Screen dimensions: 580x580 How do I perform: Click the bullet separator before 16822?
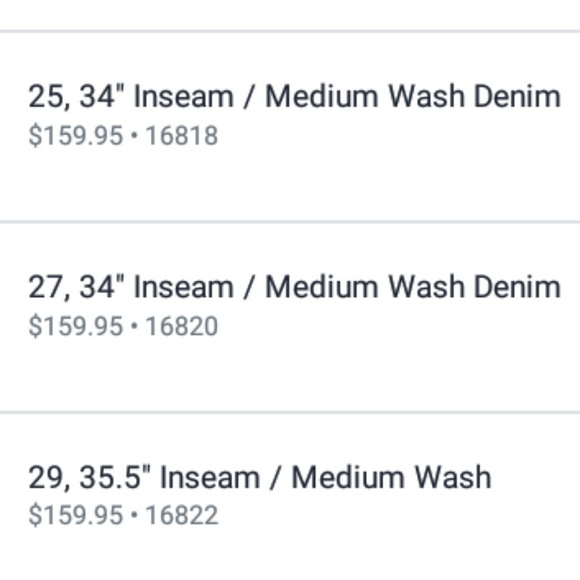[134, 515]
